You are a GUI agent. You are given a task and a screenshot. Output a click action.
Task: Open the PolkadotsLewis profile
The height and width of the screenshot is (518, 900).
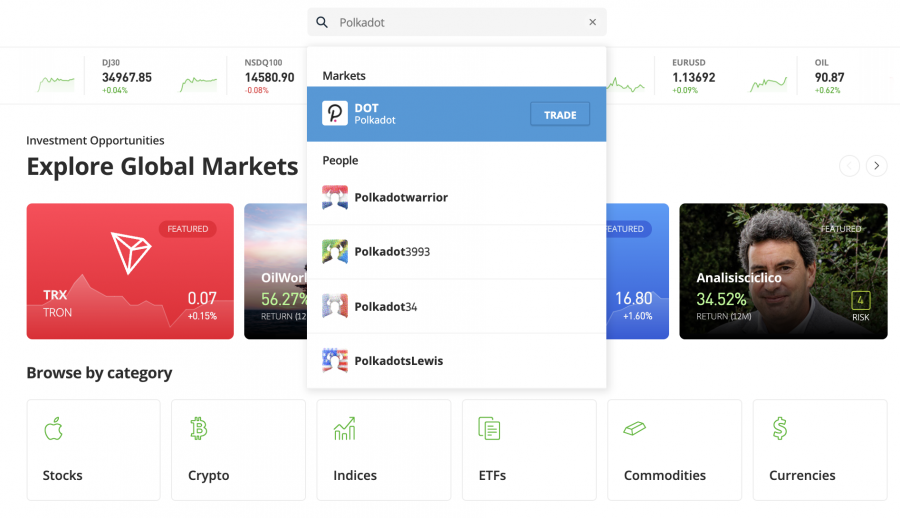(x=456, y=361)
